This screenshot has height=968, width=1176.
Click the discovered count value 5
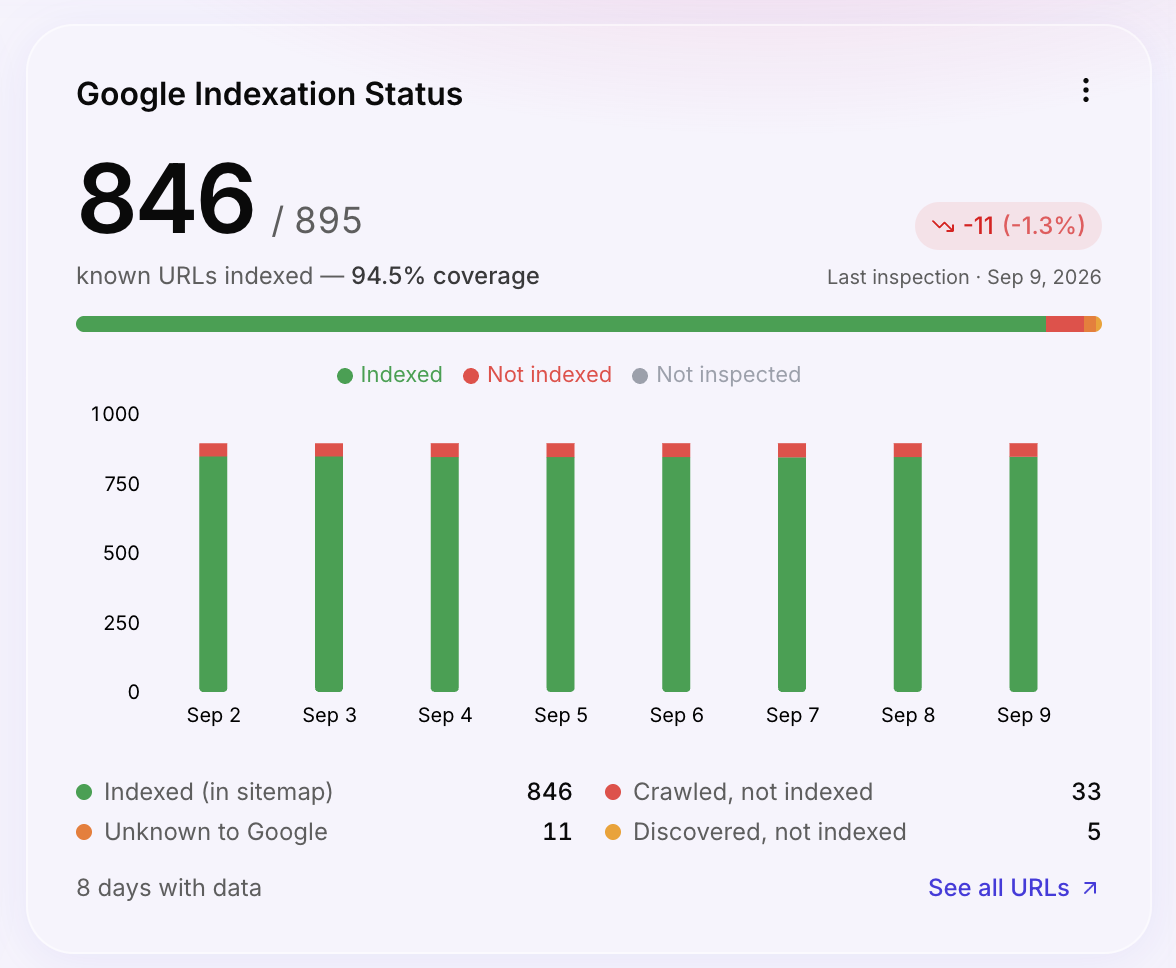(x=1094, y=832)
